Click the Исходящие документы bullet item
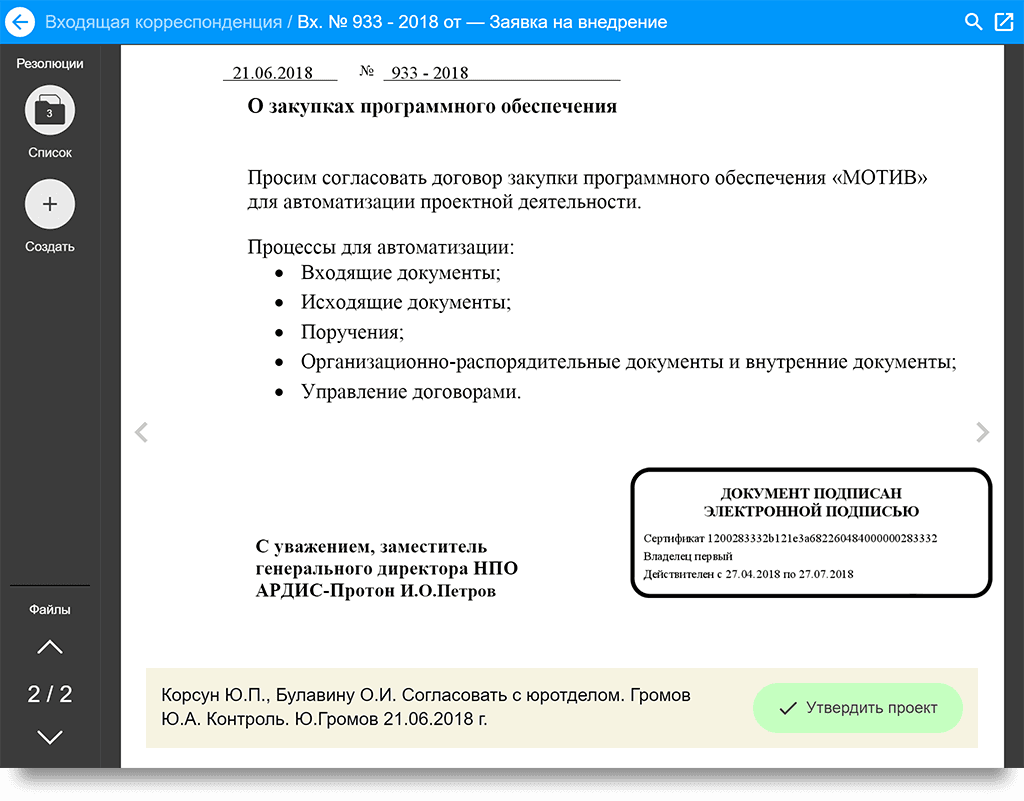The width and height of the screenshot is (1024, 801). [406, 302]
